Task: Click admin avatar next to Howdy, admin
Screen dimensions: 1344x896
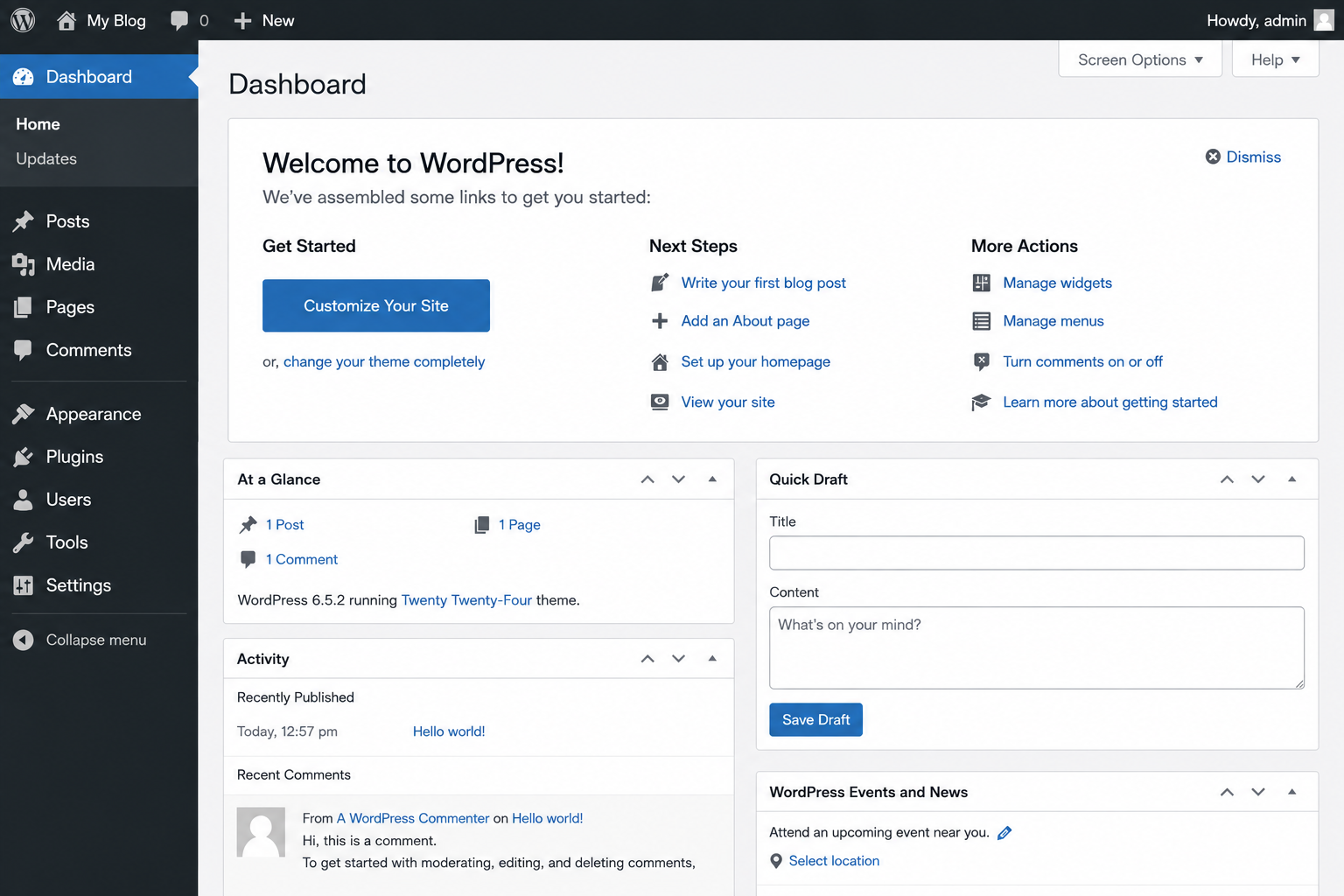Action: 1324,20
